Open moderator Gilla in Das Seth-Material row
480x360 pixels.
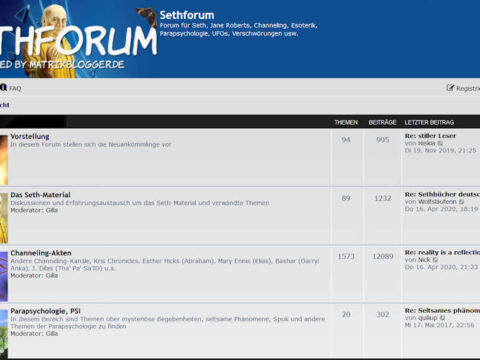(x=52, y=210)
